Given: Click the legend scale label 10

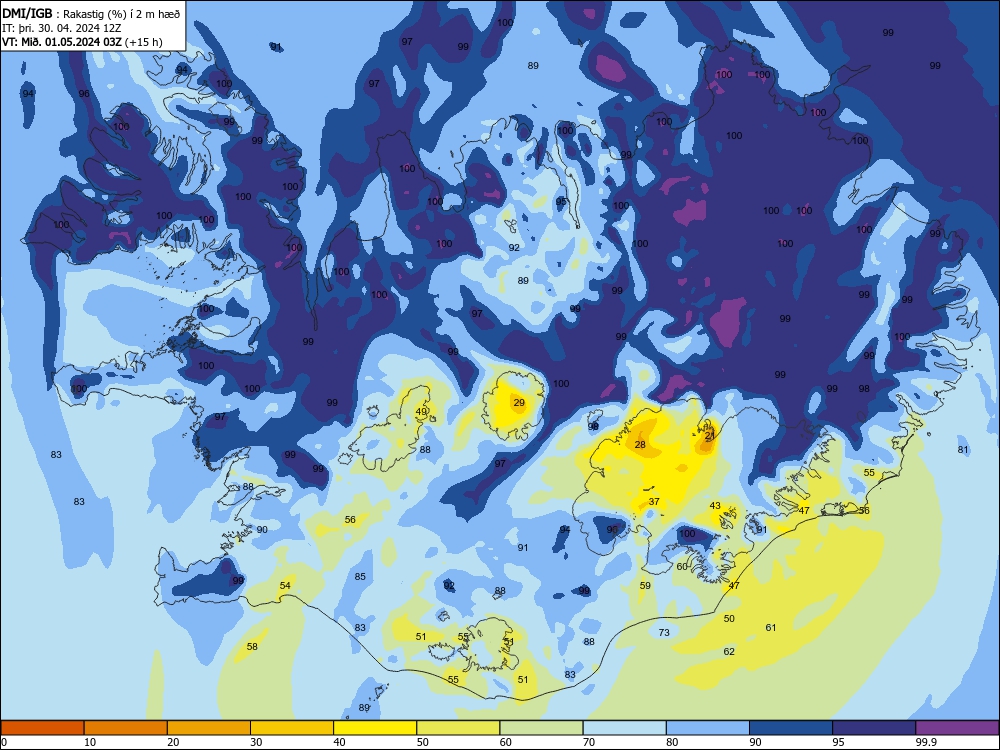Looking at the screenshot, I should (x=90, y=742).
